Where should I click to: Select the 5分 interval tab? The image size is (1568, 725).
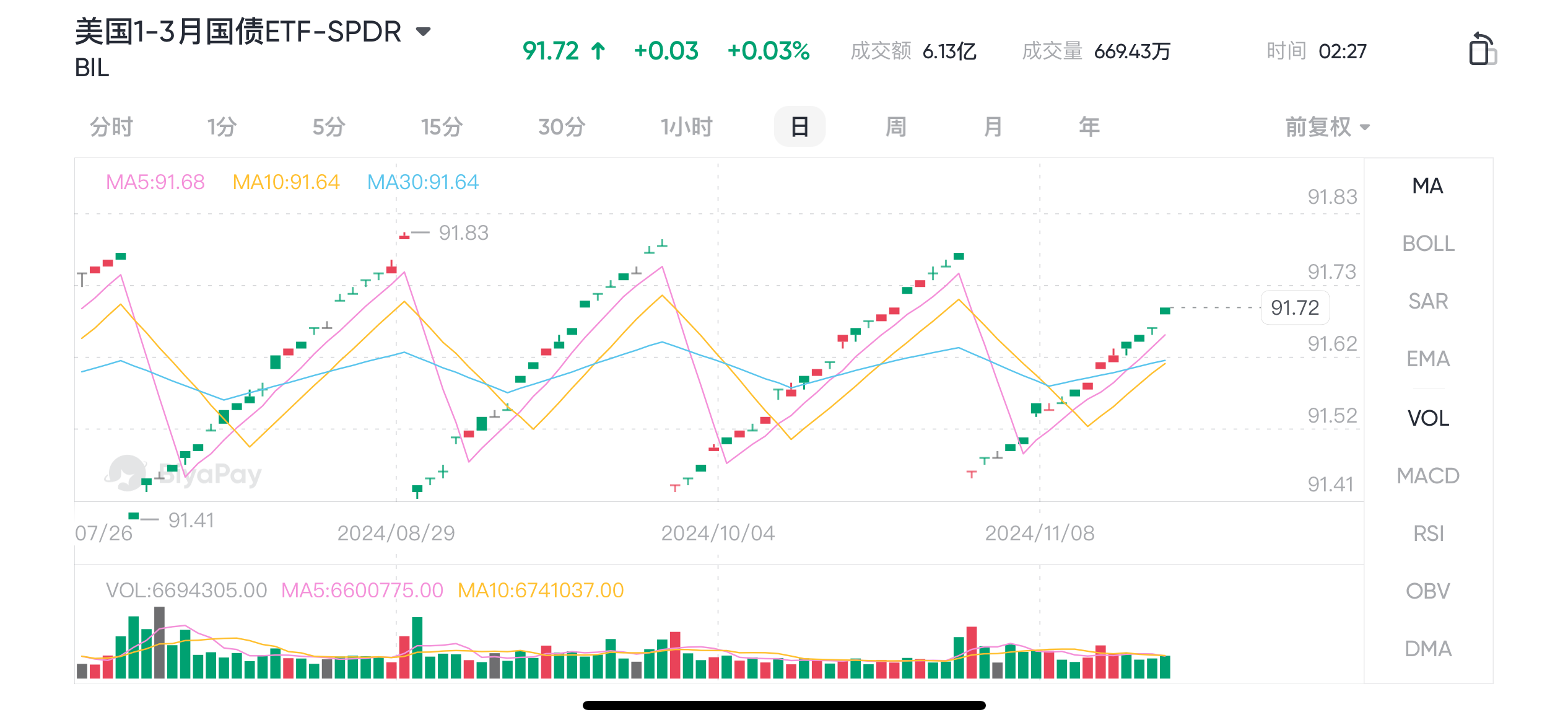329,127
